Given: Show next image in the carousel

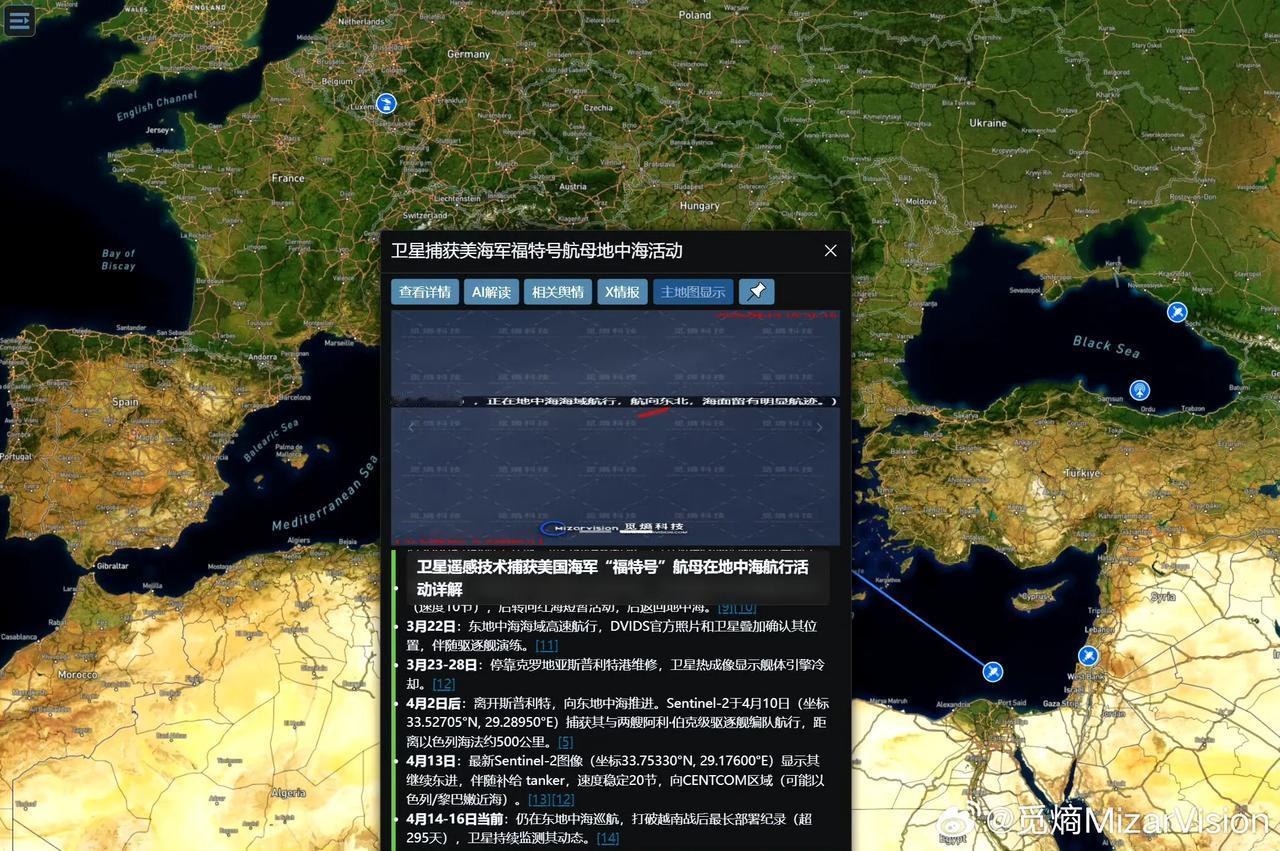Looking at the screenshot, I should click(820, 427).
